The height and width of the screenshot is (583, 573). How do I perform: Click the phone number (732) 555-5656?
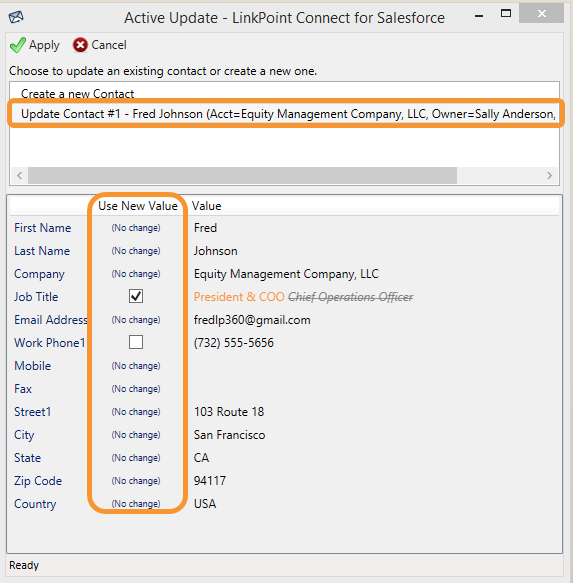(234, 343)
